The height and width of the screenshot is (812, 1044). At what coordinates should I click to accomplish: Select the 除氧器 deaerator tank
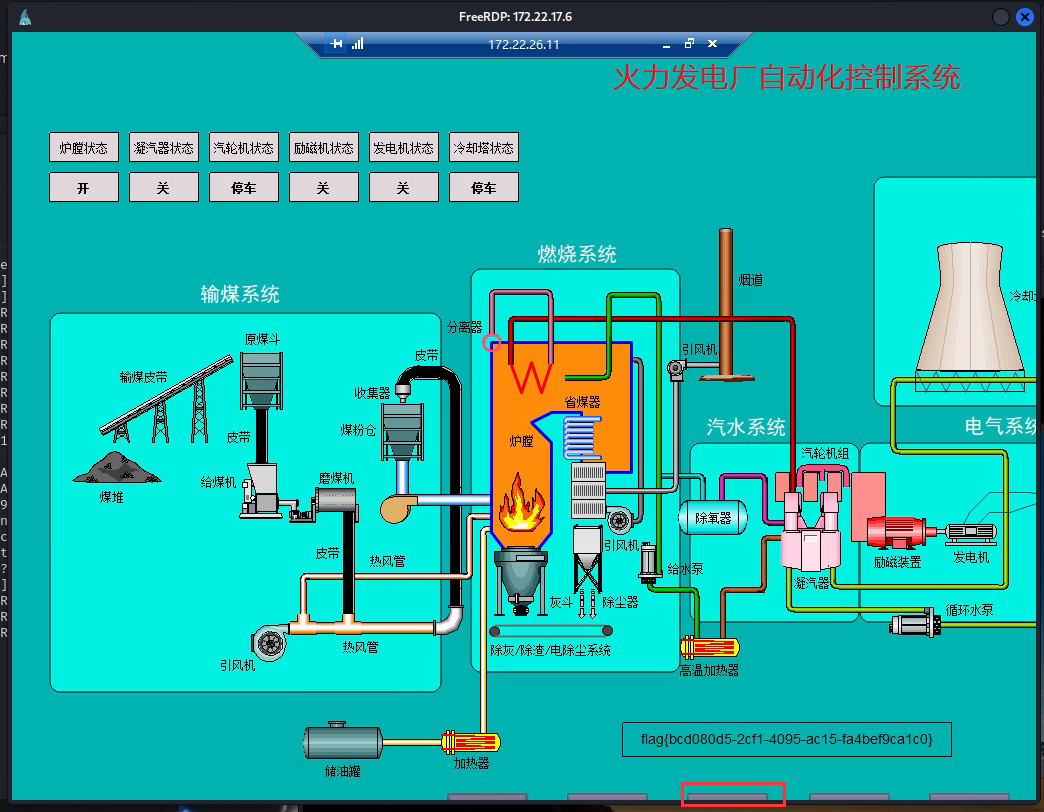[713, 517]
